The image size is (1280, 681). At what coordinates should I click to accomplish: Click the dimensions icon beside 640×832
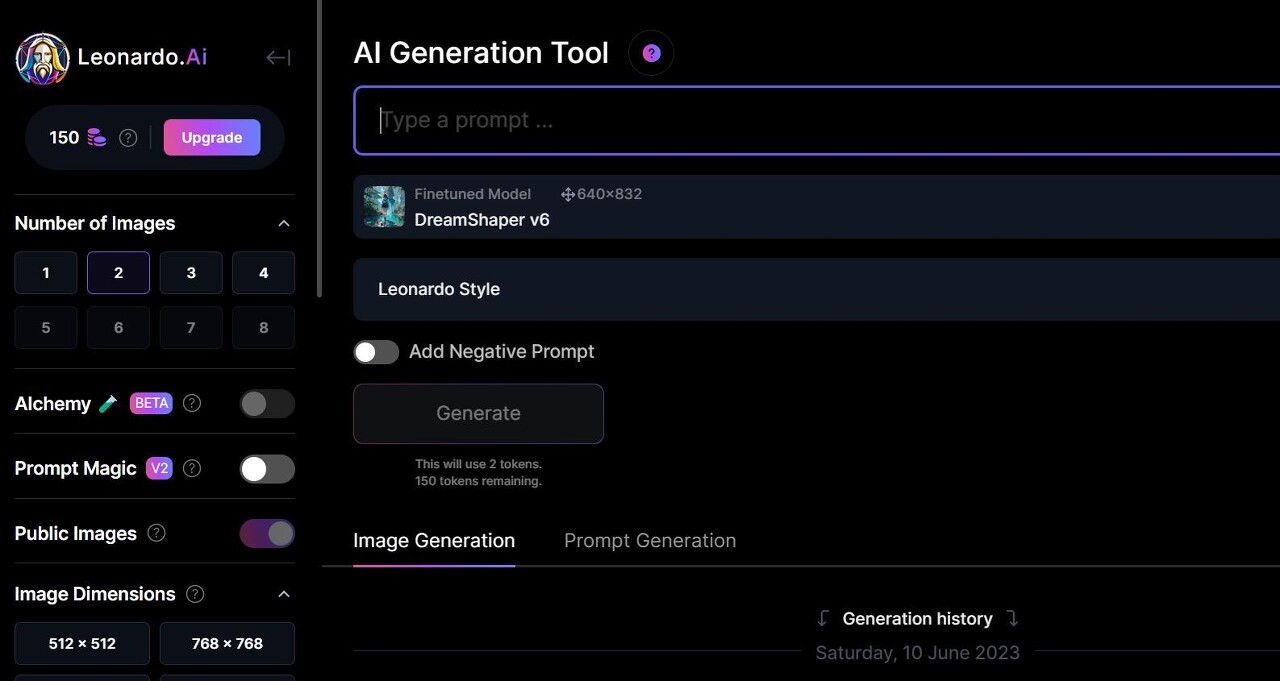coord(567,194)
